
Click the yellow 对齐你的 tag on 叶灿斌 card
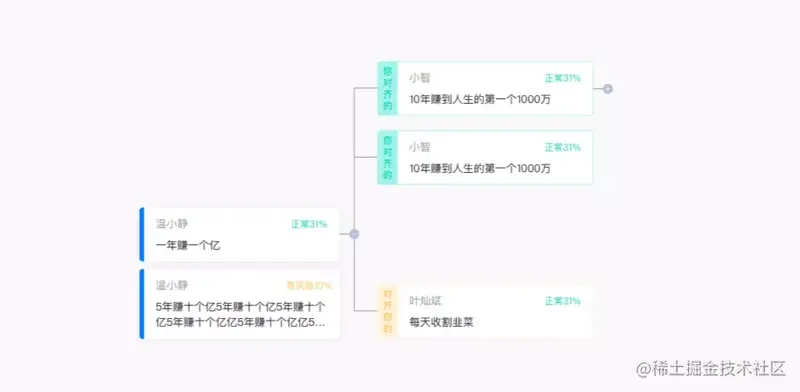click(x=388, y=311)
